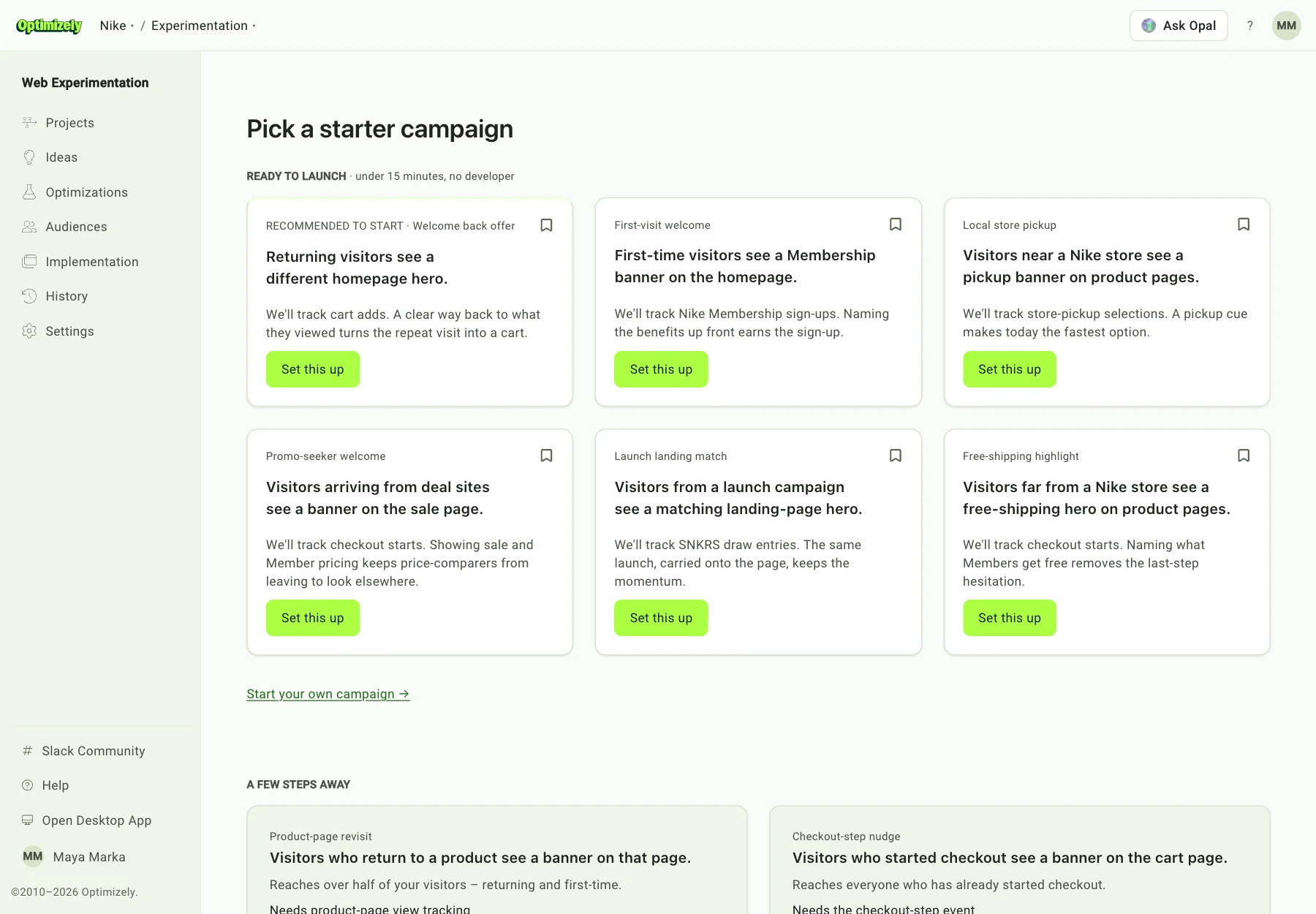Click the question mark help icon in header
Screen dimensions: 1316x914
tap(1250, 26)
